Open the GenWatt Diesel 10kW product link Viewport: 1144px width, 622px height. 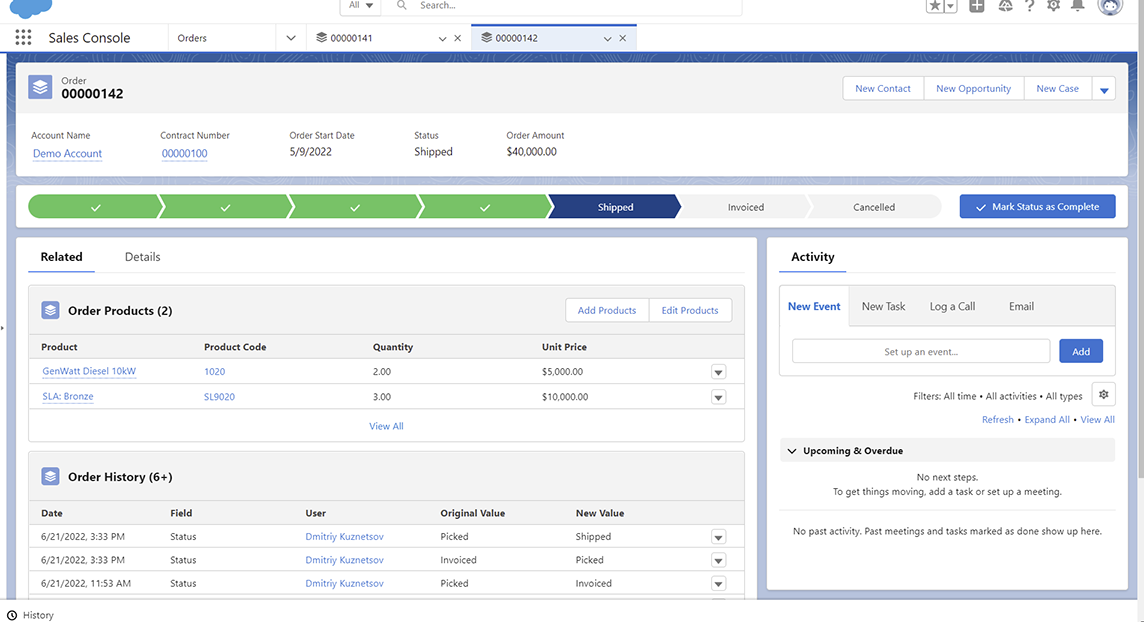(89, 371)
